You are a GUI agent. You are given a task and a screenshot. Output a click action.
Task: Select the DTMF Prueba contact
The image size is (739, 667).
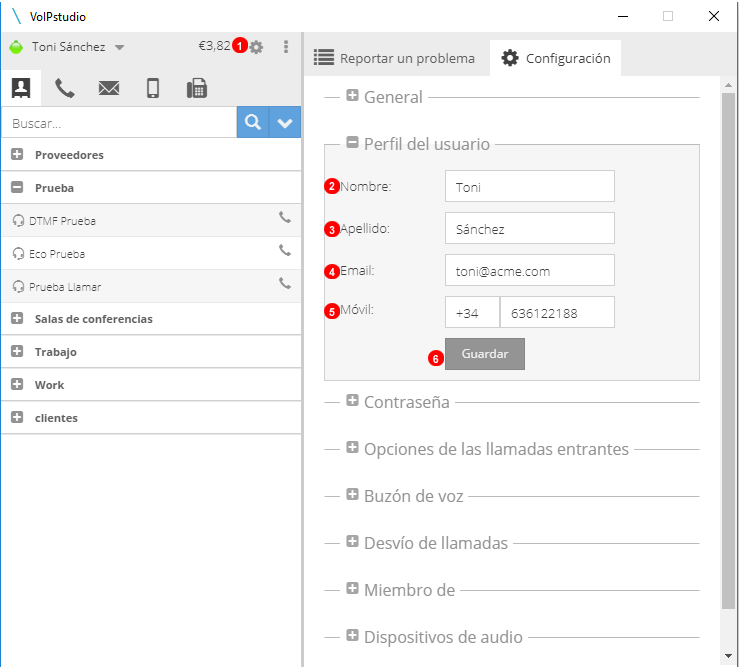pyautogui.click(x=151, y=221)
